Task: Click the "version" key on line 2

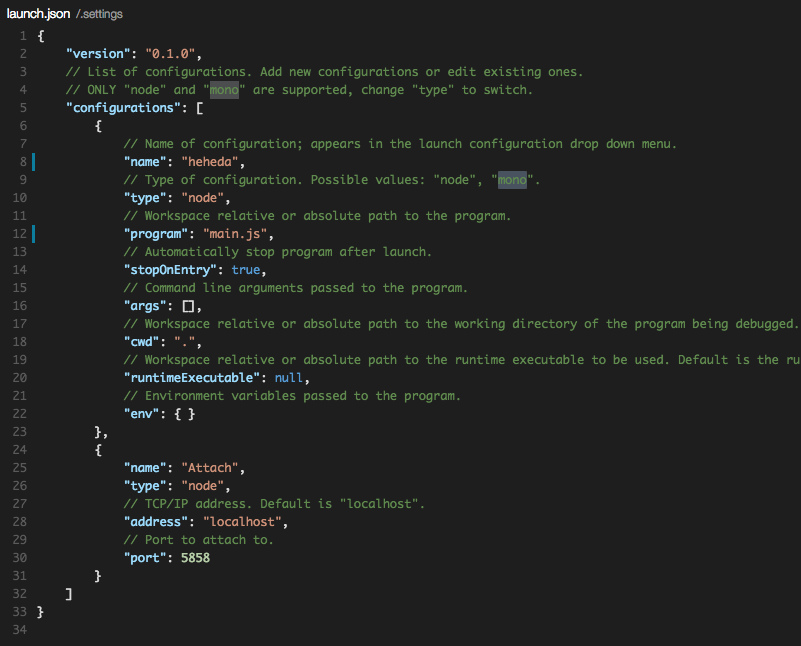Action: click(99, 54)
